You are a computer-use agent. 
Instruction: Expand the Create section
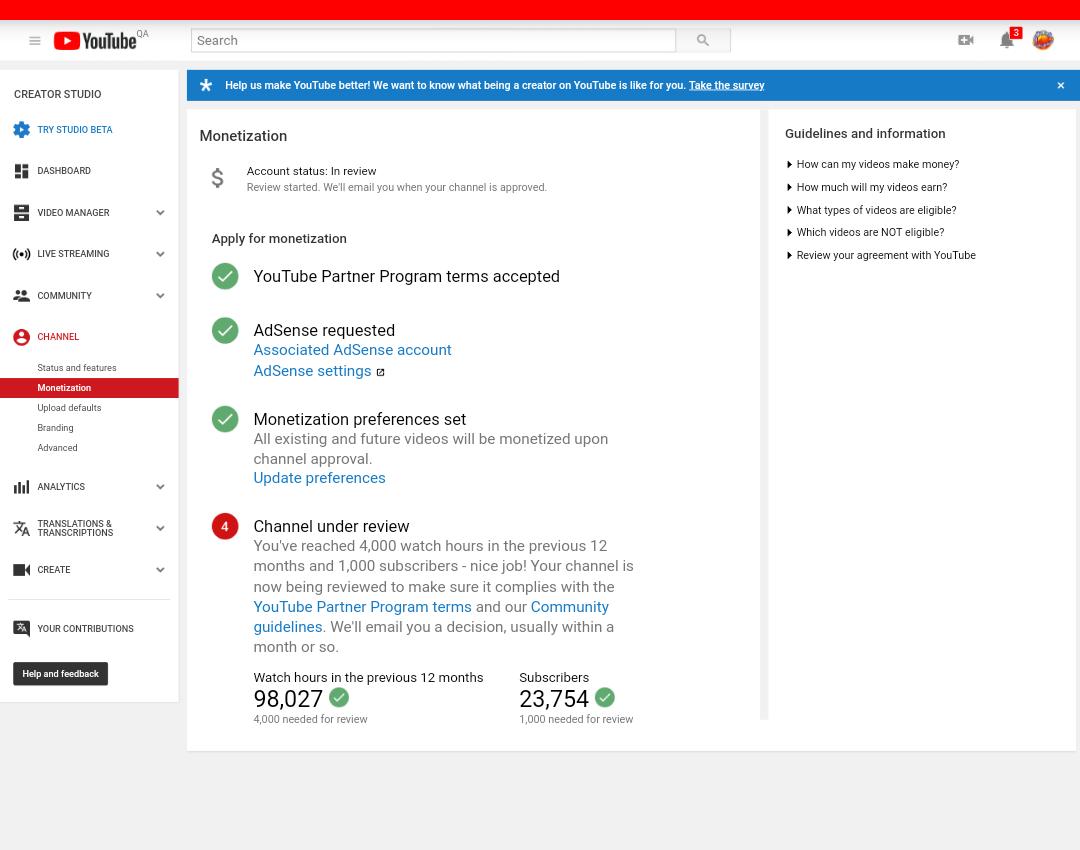pos(160,570)
